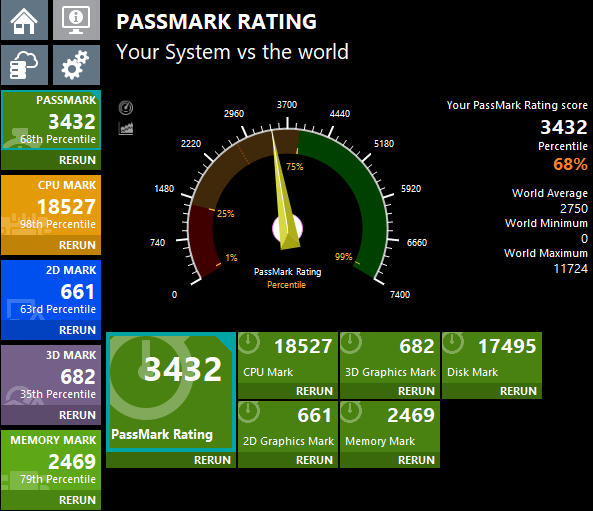The height and width of the screenshot is (511, 593).
Task: Click the 1% gauge percentile marker
Action: click(231, 258)
